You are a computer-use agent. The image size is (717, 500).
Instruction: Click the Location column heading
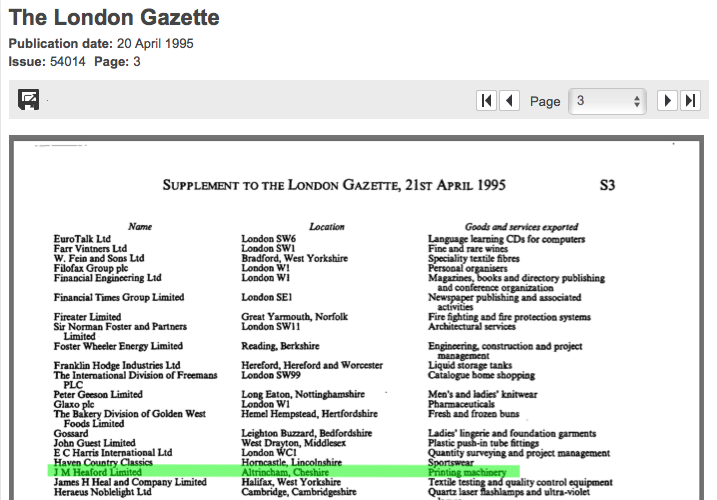tap(326, 226)
